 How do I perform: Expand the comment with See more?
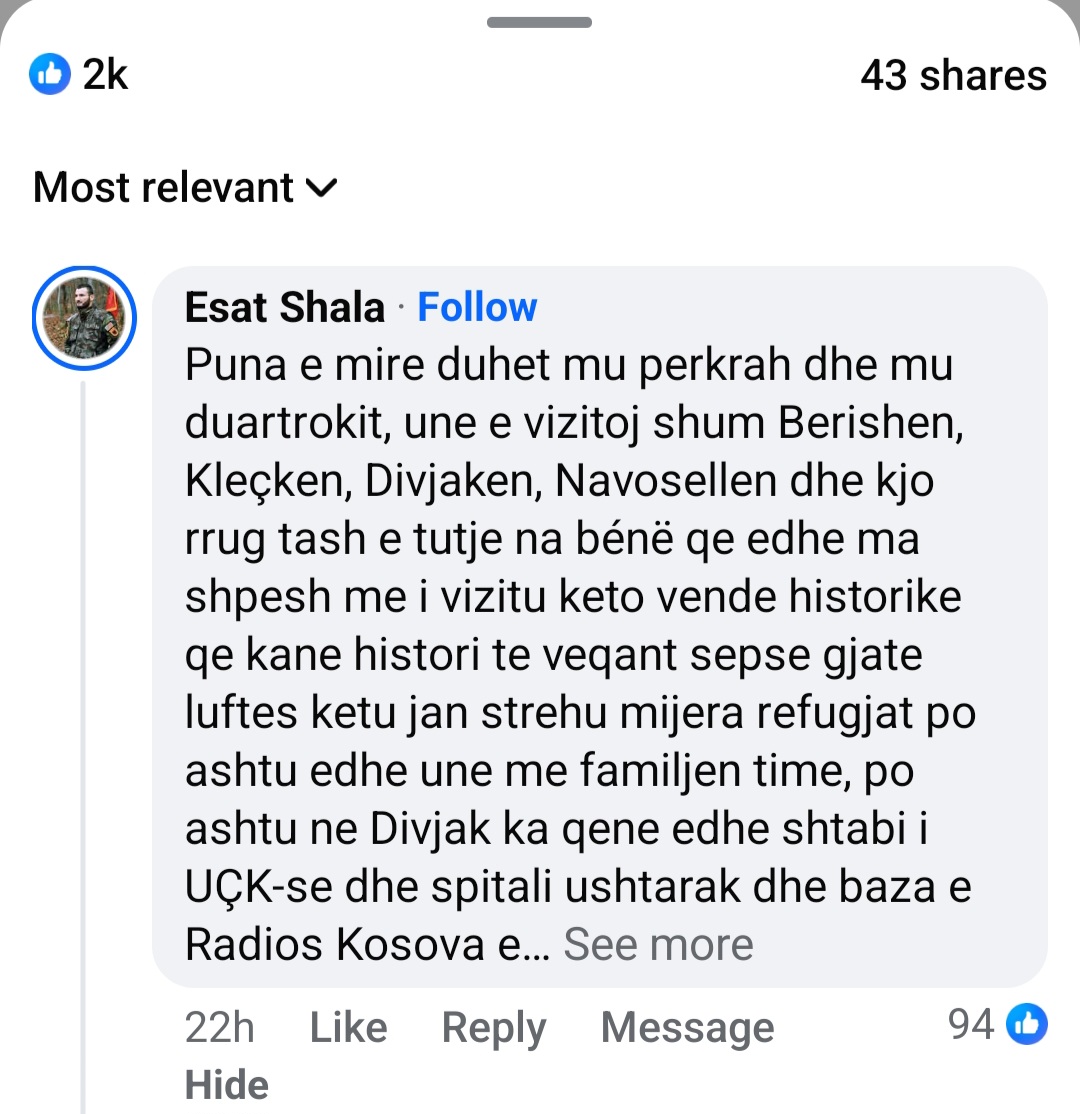(x=658, y=944)
